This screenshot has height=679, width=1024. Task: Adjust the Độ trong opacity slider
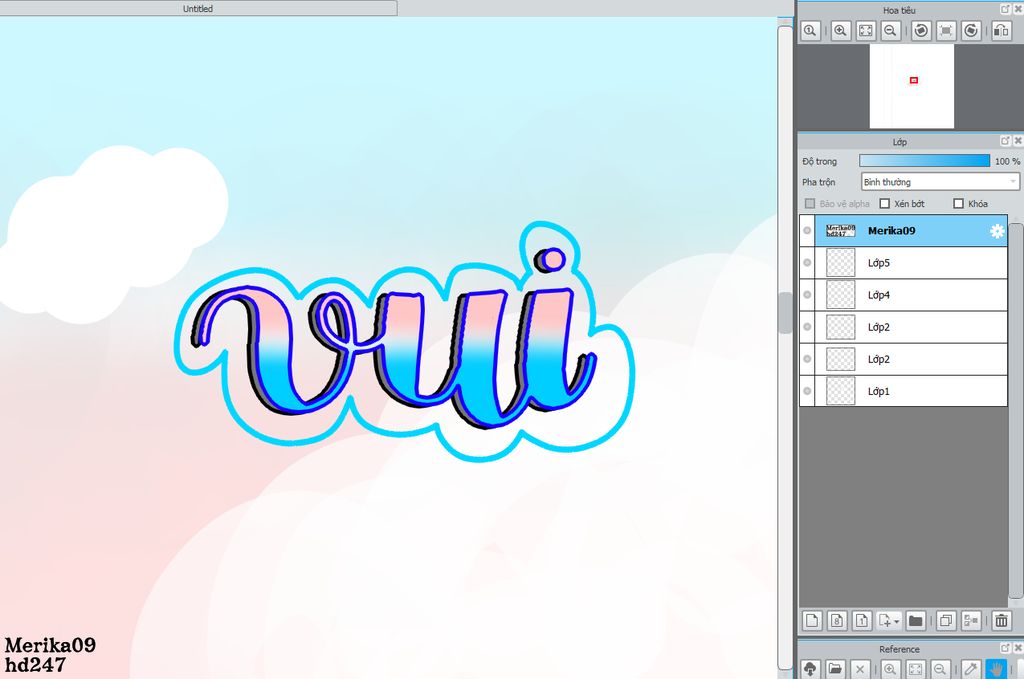coord(925,161)
